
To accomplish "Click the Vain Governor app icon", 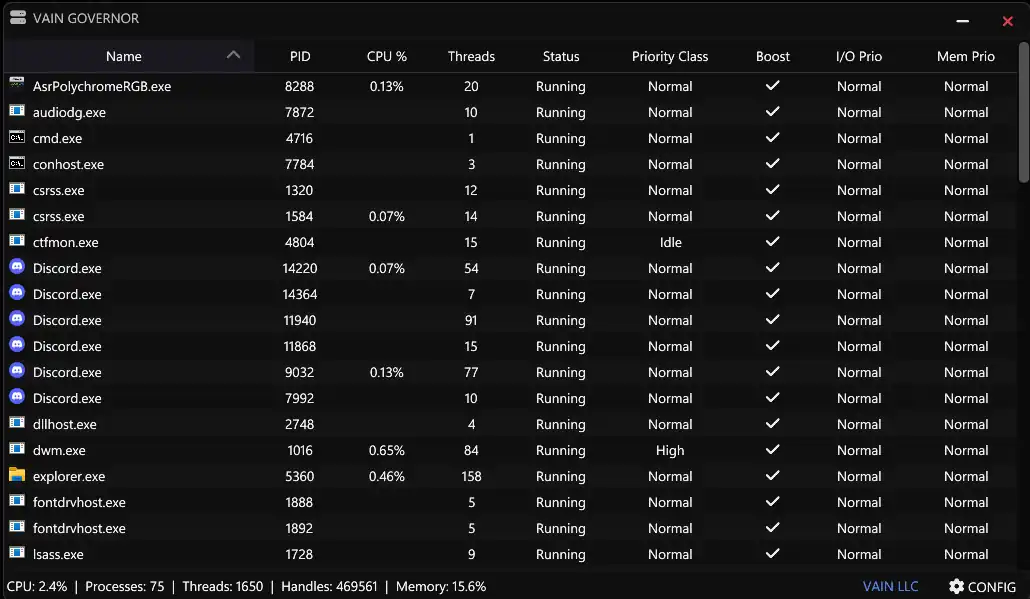I will [x=18, y=18].
